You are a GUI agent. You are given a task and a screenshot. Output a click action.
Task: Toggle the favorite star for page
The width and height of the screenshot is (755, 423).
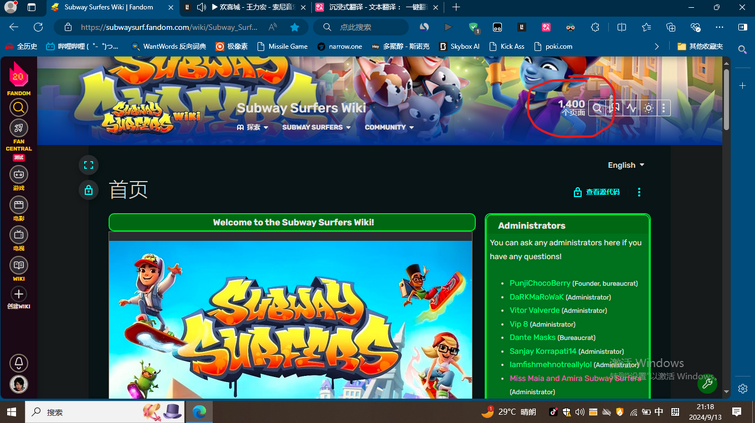click(295, 27)
